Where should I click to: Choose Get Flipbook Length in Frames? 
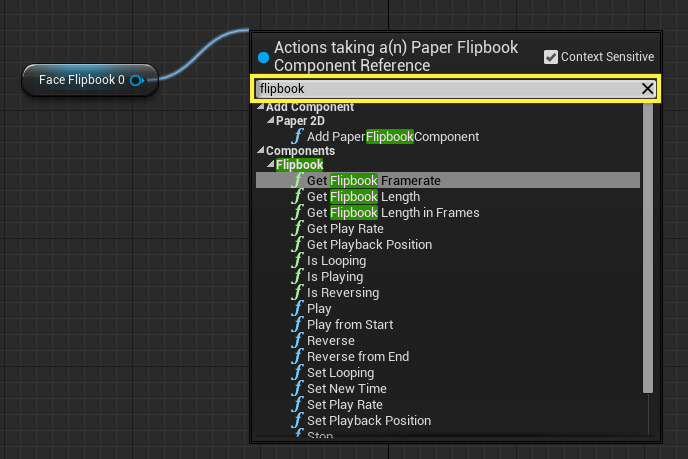392,213
